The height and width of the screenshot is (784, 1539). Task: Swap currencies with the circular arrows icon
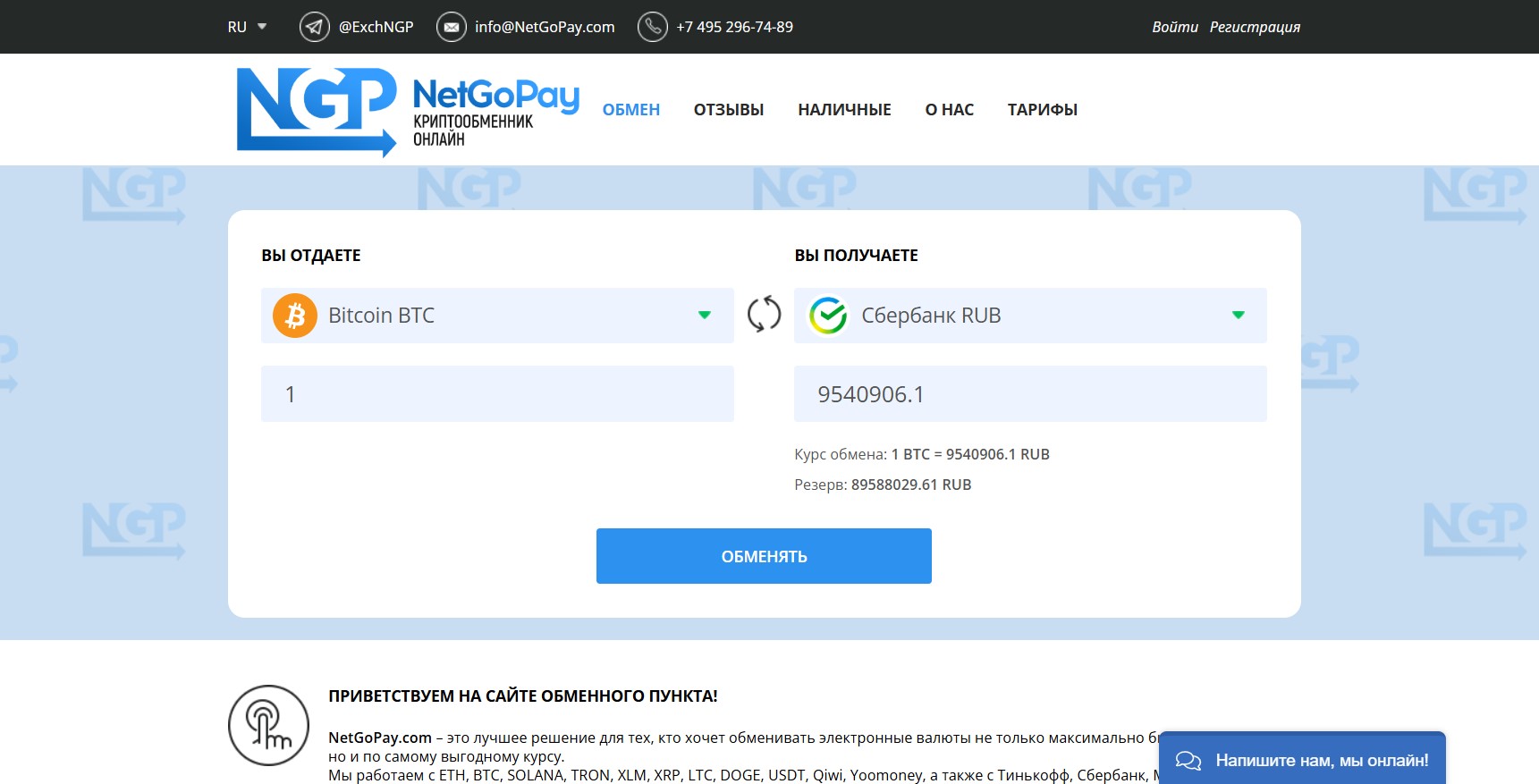pyautogui.click(x=764, y=315)
